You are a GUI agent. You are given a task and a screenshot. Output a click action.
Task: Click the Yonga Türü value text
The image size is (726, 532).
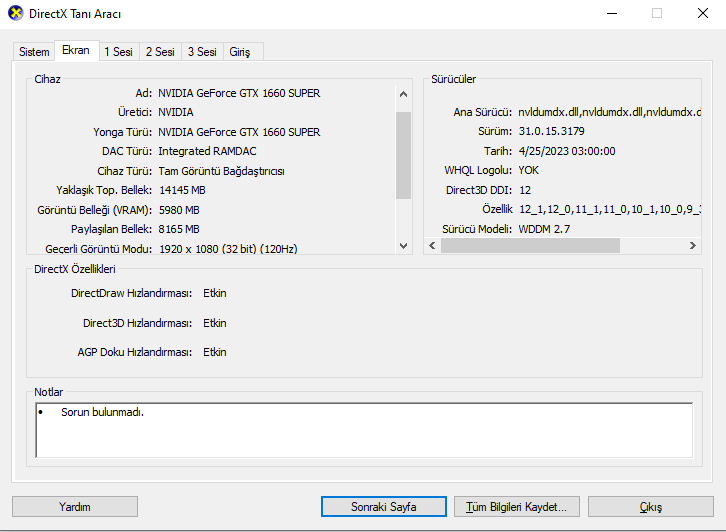pos(239,132)
